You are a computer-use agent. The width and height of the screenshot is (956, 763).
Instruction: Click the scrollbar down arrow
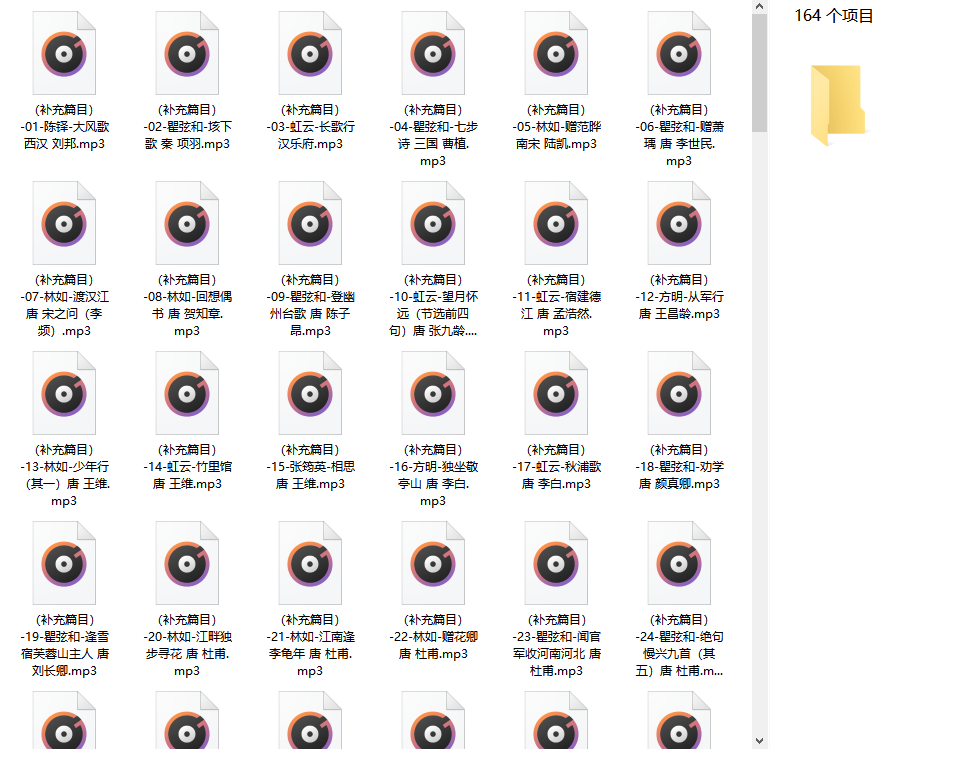[x=759, y=741]
